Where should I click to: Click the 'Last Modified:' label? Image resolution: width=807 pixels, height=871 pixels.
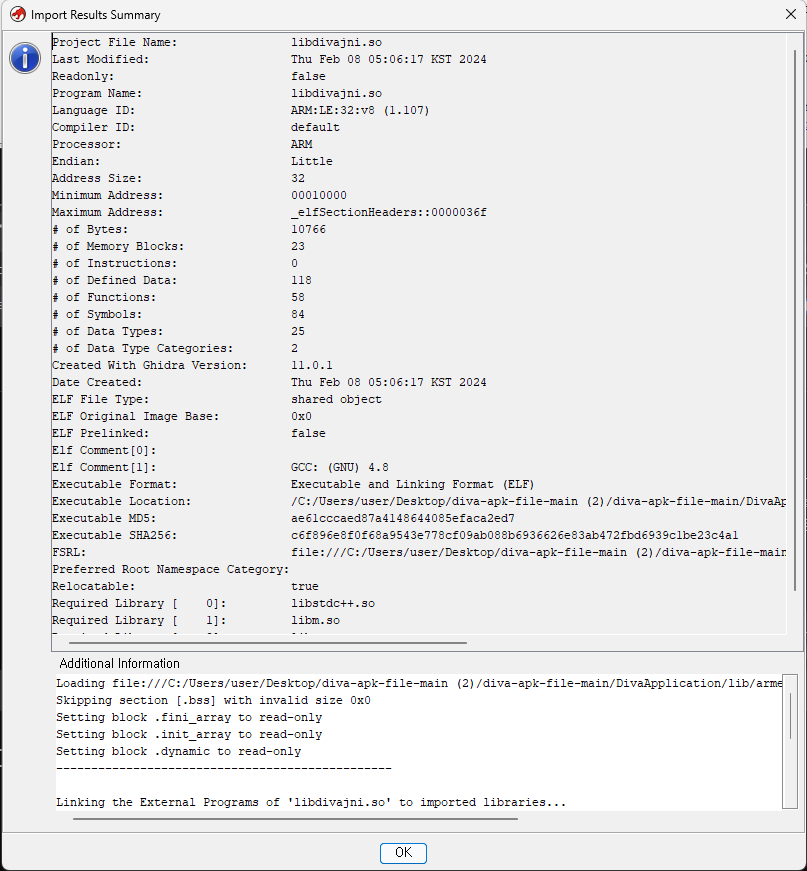(101, 59)
